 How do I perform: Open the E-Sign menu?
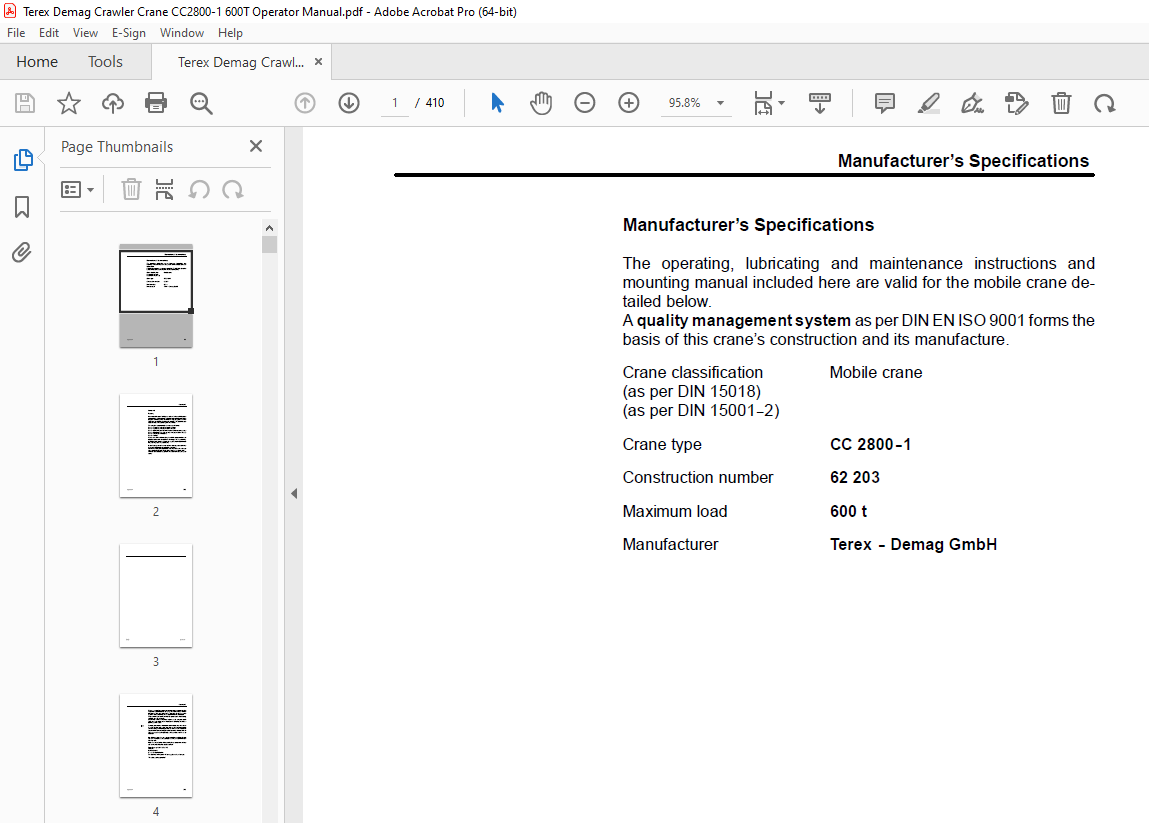pyautogui.click(x=129, y=33)
